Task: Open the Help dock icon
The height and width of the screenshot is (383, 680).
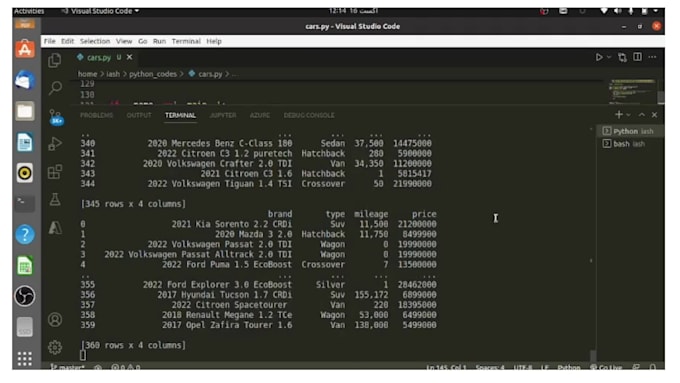Action: click(x=25, y=235)
